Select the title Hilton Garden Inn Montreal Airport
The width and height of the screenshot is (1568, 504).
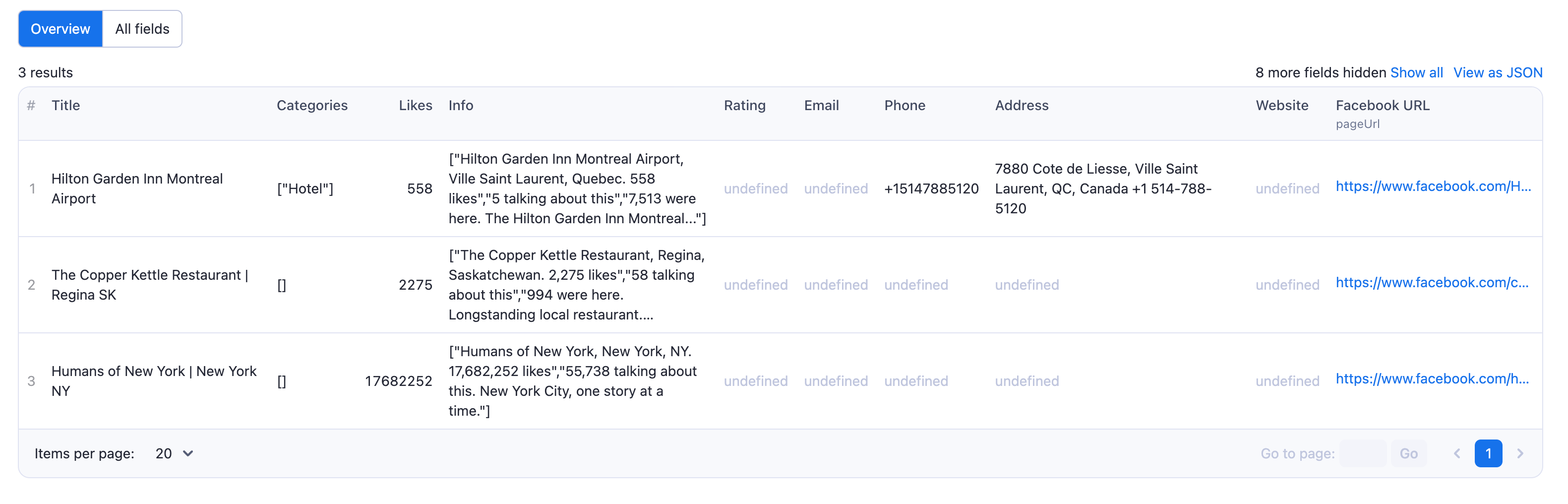coord(137,189)
